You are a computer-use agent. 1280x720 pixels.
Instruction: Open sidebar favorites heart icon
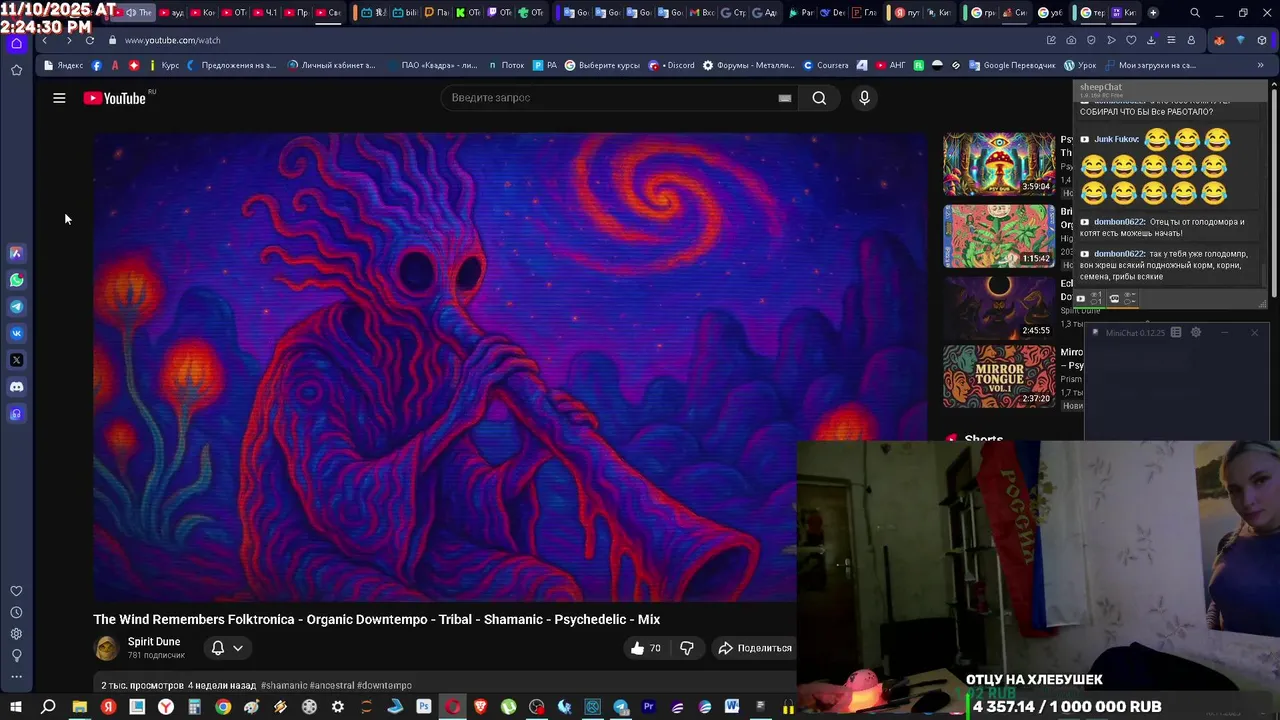pos(16,591)
